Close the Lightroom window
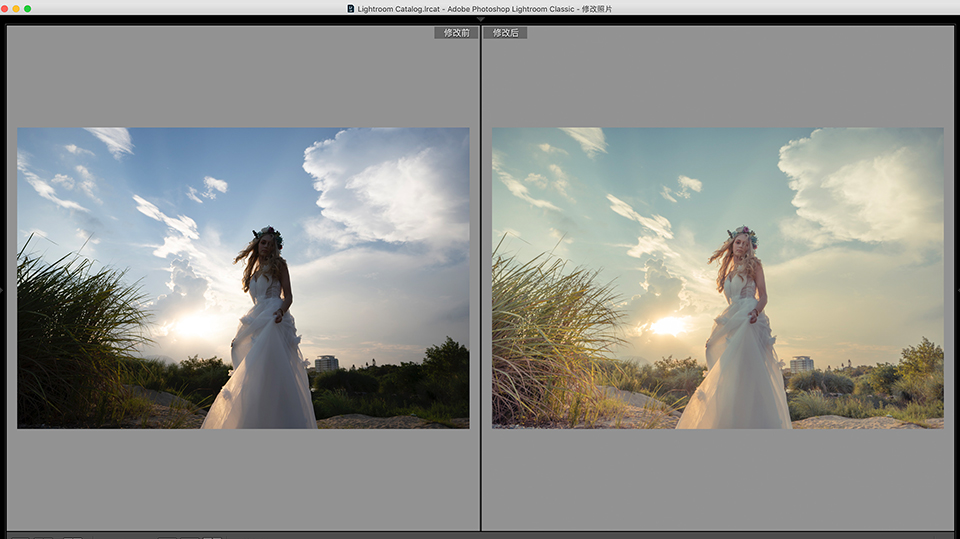960x539 pixels. [5, 9]
